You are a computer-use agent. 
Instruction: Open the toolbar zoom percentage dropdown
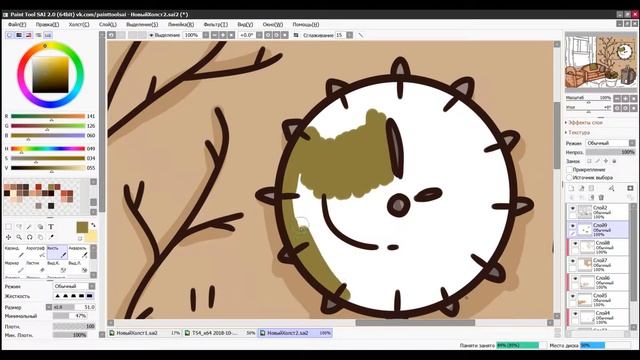click(206, 36)
